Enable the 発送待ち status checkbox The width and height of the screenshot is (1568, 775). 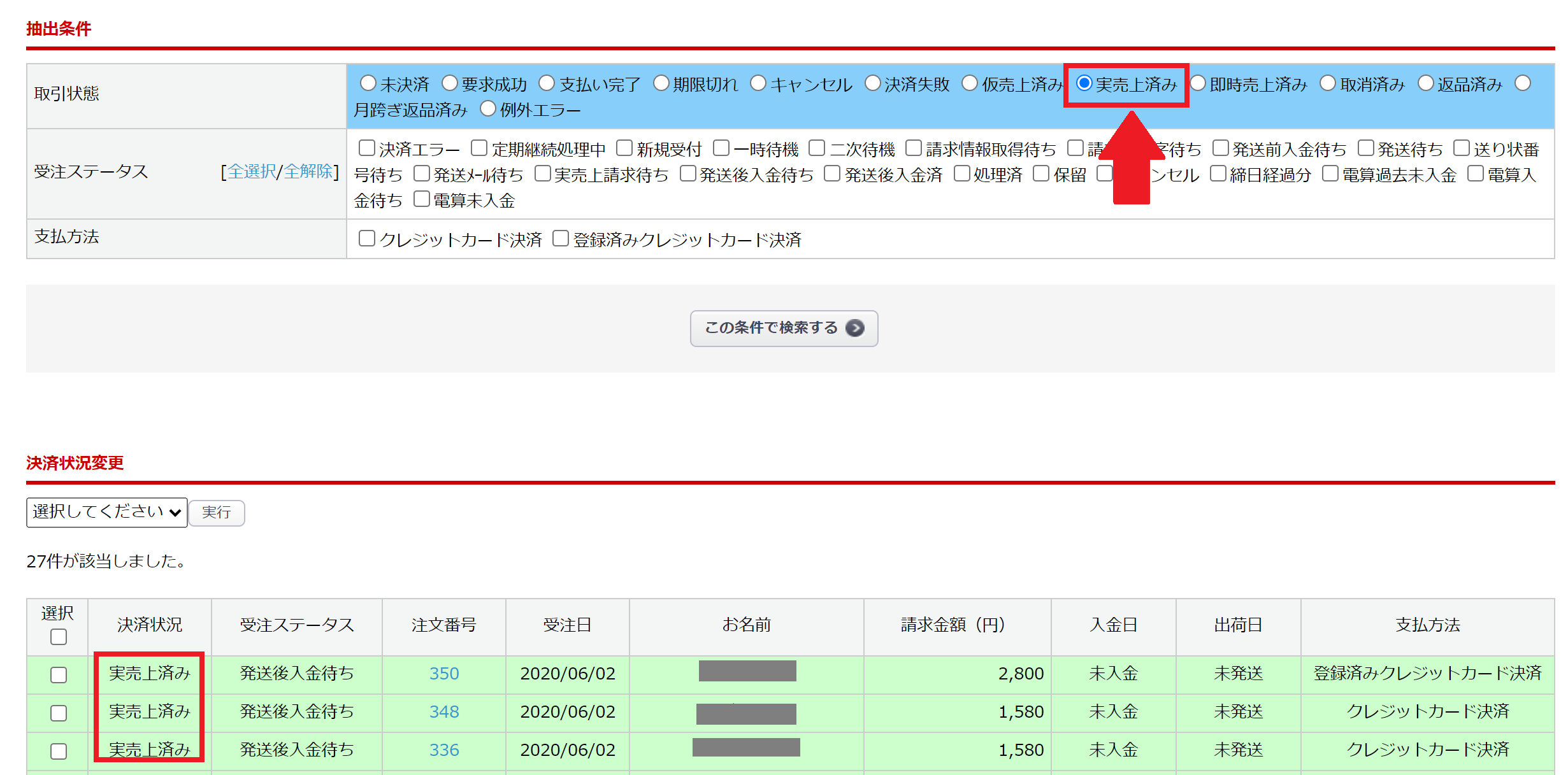point(1365,148)
